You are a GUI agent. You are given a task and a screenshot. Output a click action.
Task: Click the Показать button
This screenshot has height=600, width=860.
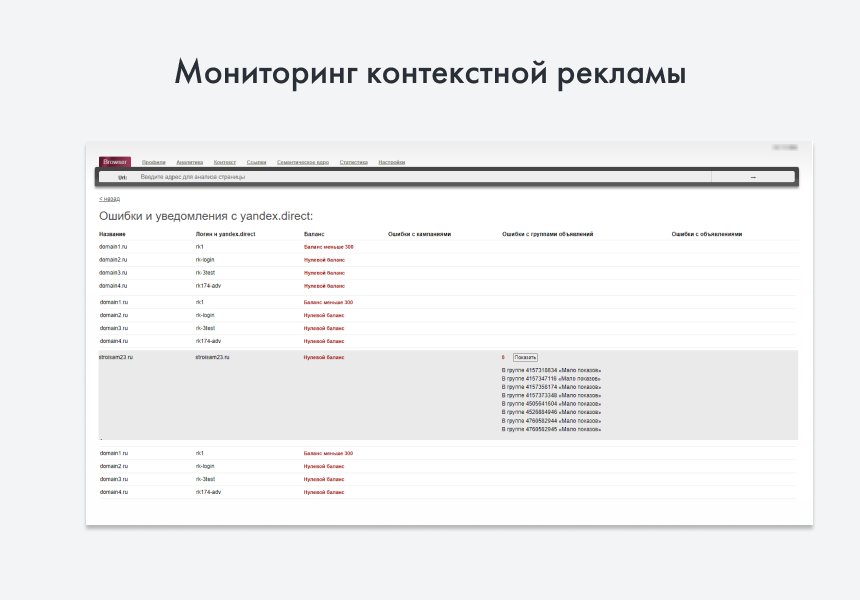[525, 358]
